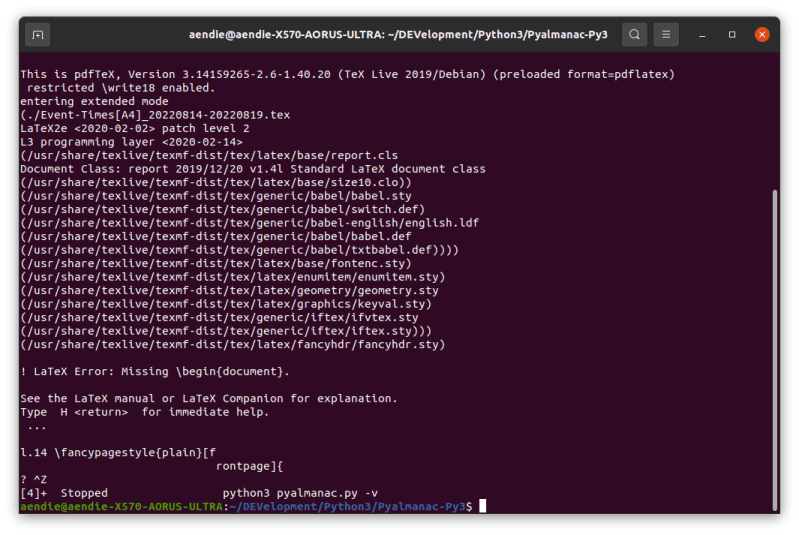Image resolution: width=799 pixels, height=535 pixels.
Task: Click the iftex.sty path line
Action: point(226,331)
